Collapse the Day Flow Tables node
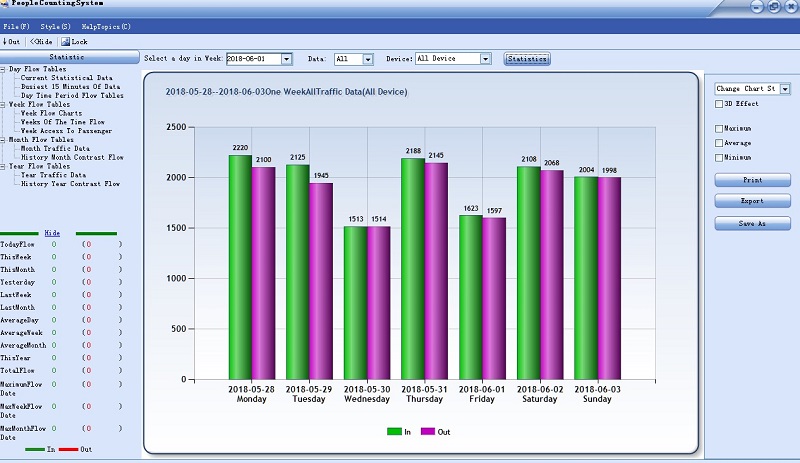Image resolution: width=800 pixels, height=463 pixels. 3,69
